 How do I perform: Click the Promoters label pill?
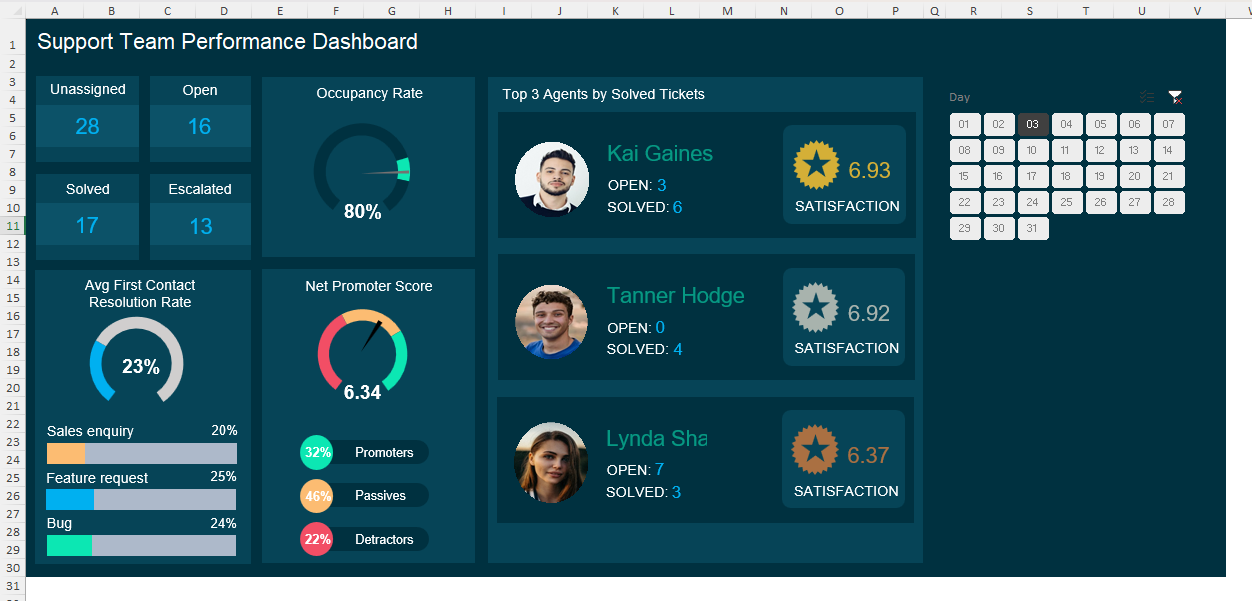[x=384, y=452]
